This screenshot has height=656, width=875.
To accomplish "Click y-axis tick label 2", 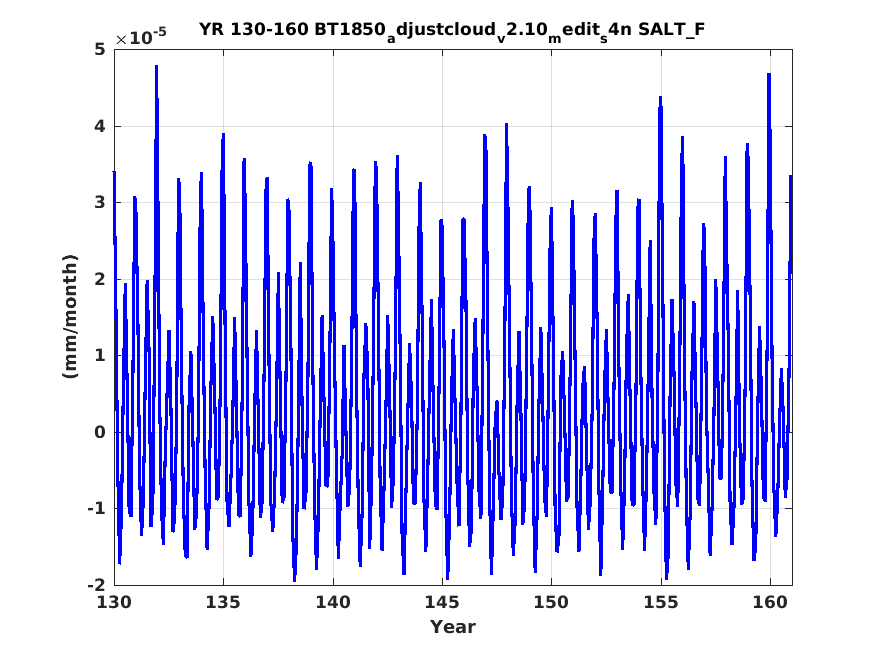I will pos(100,279).
